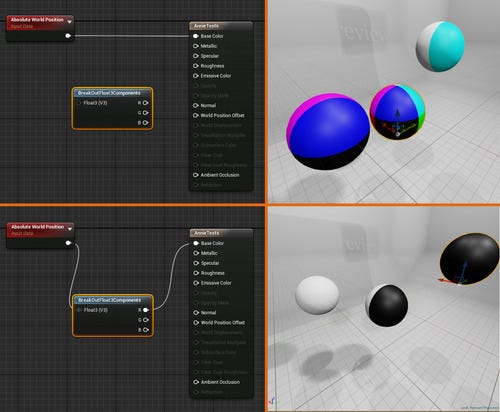
Task: Click blue Z-axis arrow on the multicolored sphere
Action: tap(397, 116)
